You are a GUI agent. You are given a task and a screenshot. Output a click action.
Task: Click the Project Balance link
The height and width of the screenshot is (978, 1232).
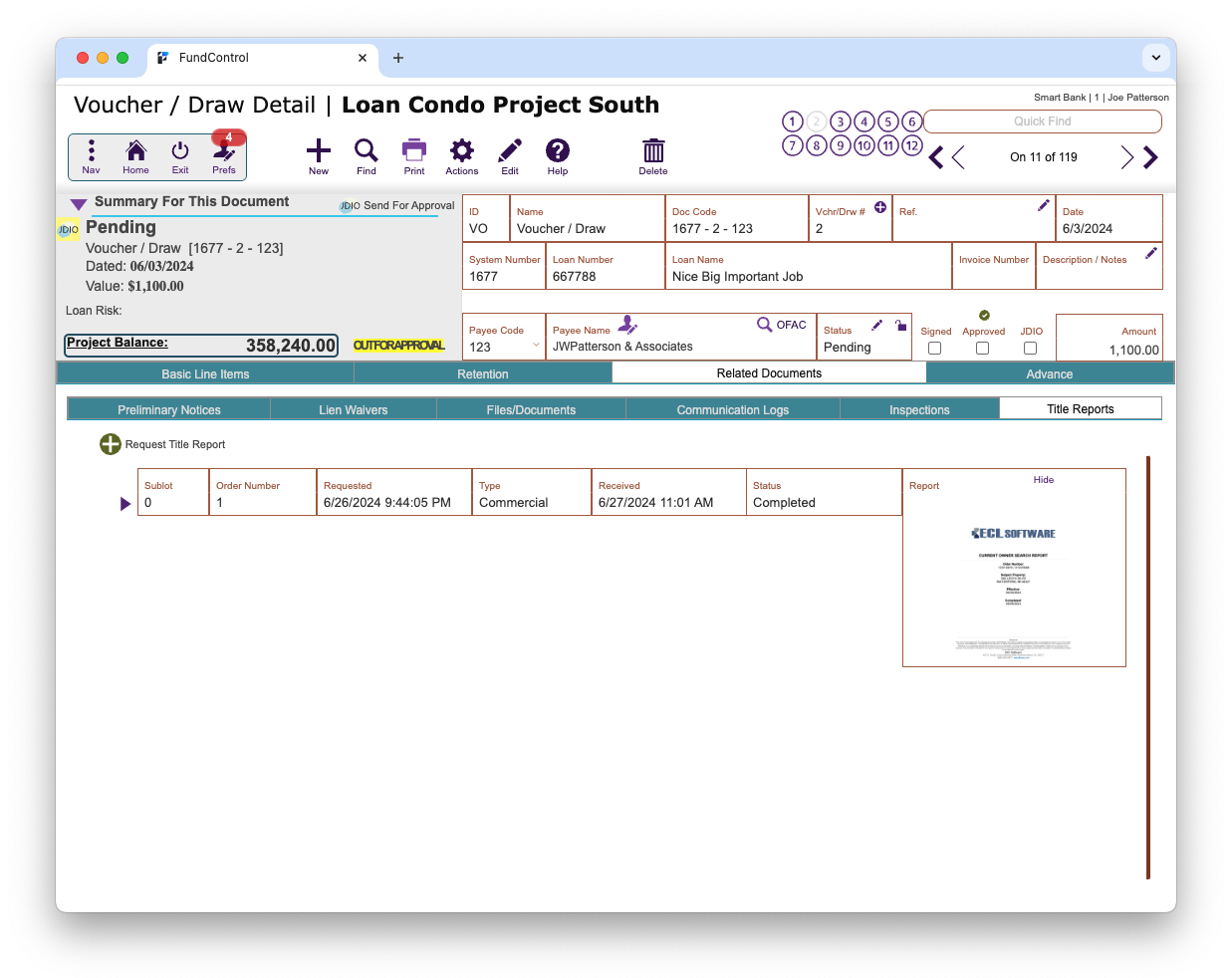point(118,343)
